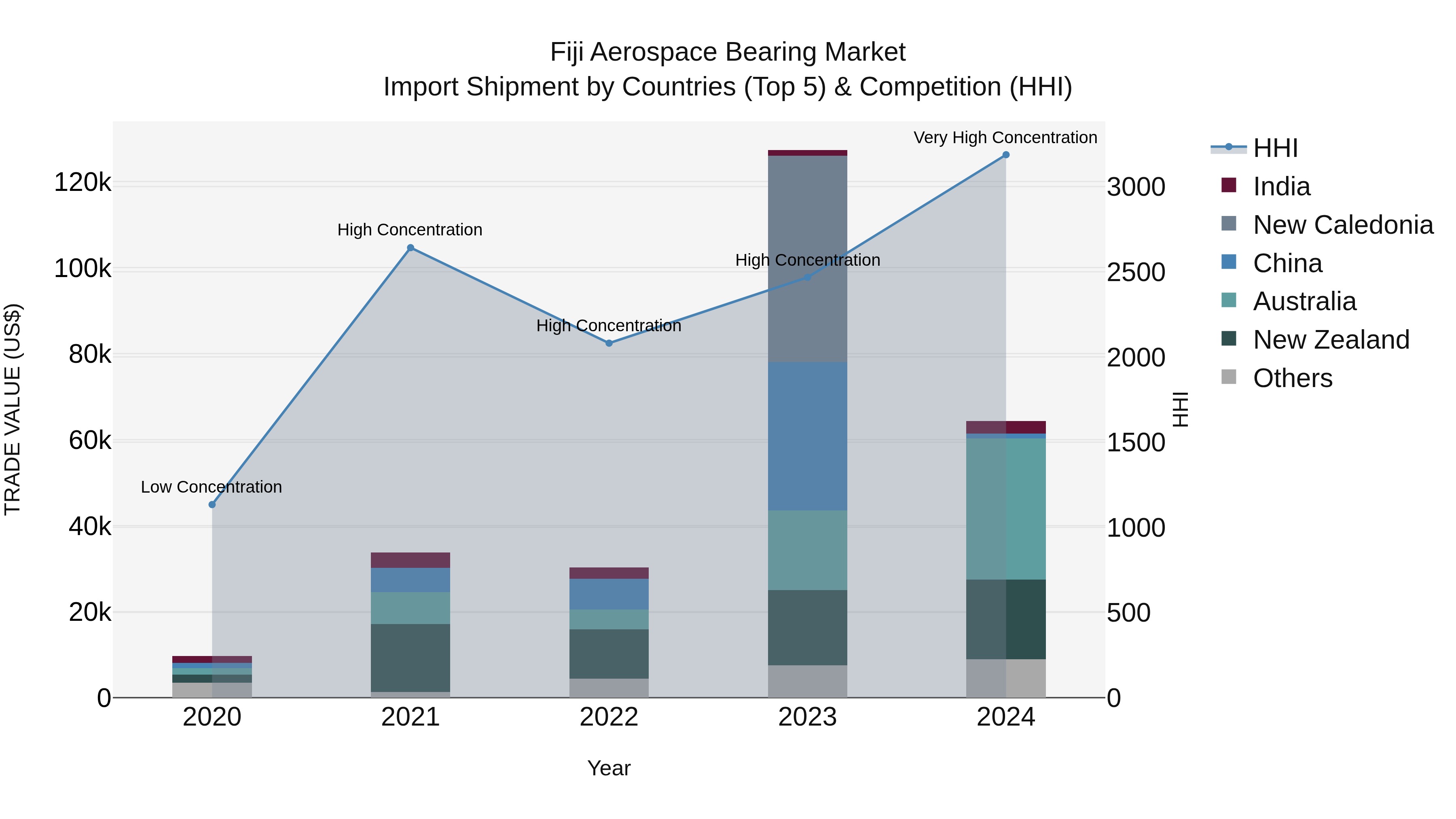Click the 2021 x-axis label
This screenshot has width=1456, height=819.
click(x=411, y=717)
